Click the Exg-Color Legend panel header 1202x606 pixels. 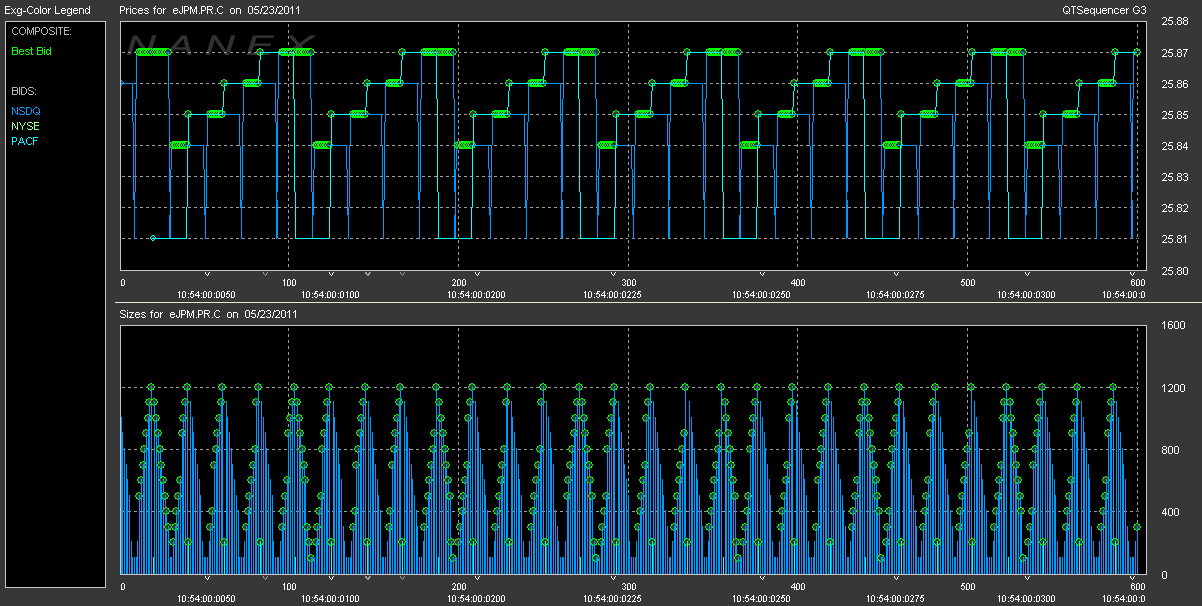click(47, 10)
